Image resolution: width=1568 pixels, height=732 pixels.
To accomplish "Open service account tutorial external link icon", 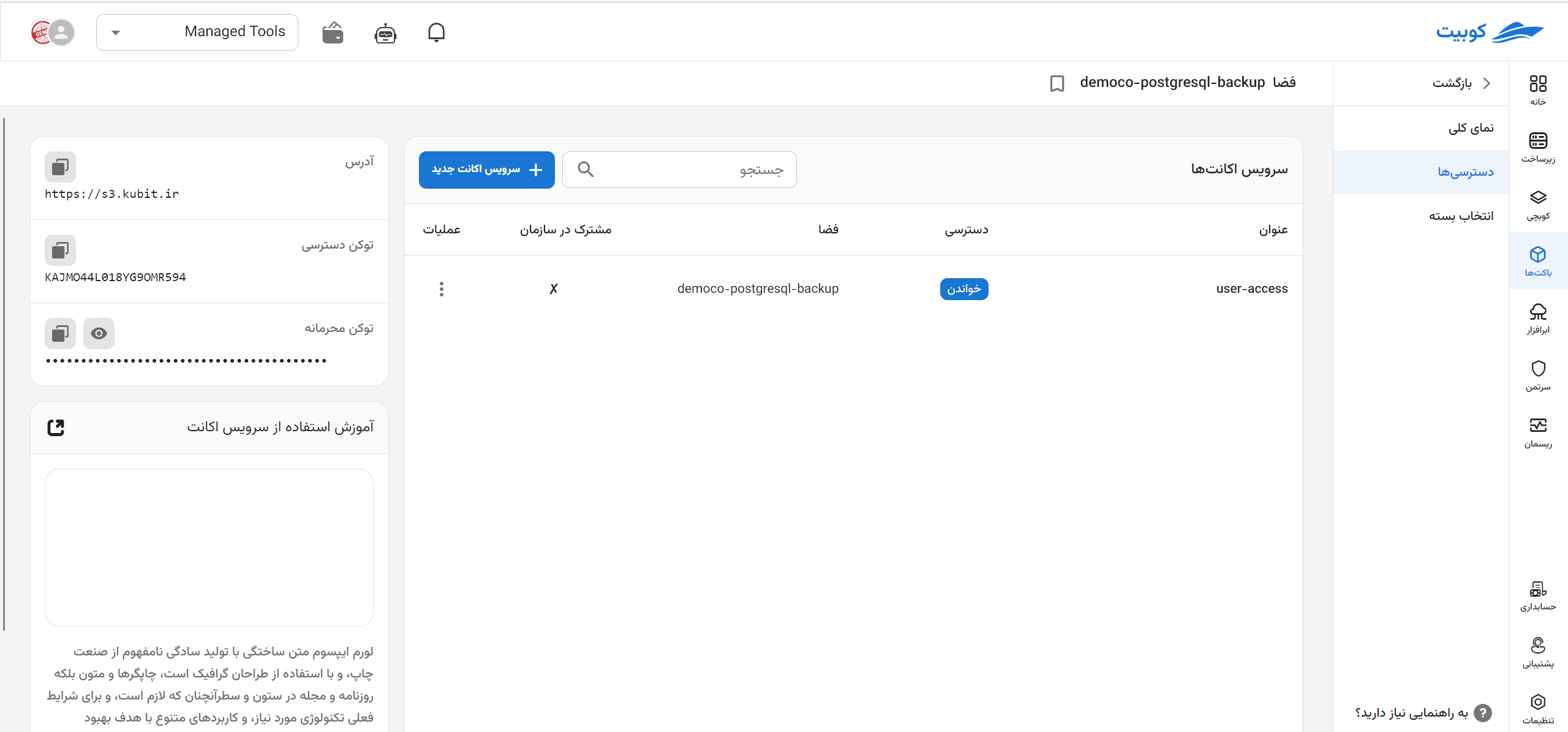I will click(x=56, y=427).
